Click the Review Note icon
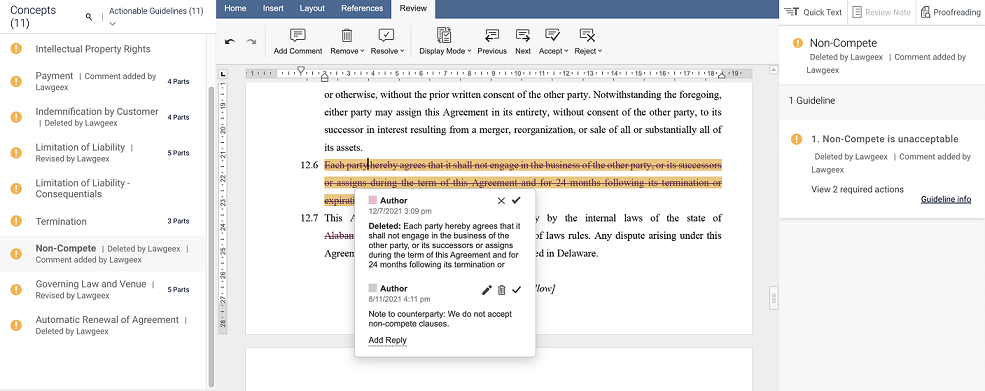Image resolution: width=985 pixels, height=391 pixels. tap(857, 12)
